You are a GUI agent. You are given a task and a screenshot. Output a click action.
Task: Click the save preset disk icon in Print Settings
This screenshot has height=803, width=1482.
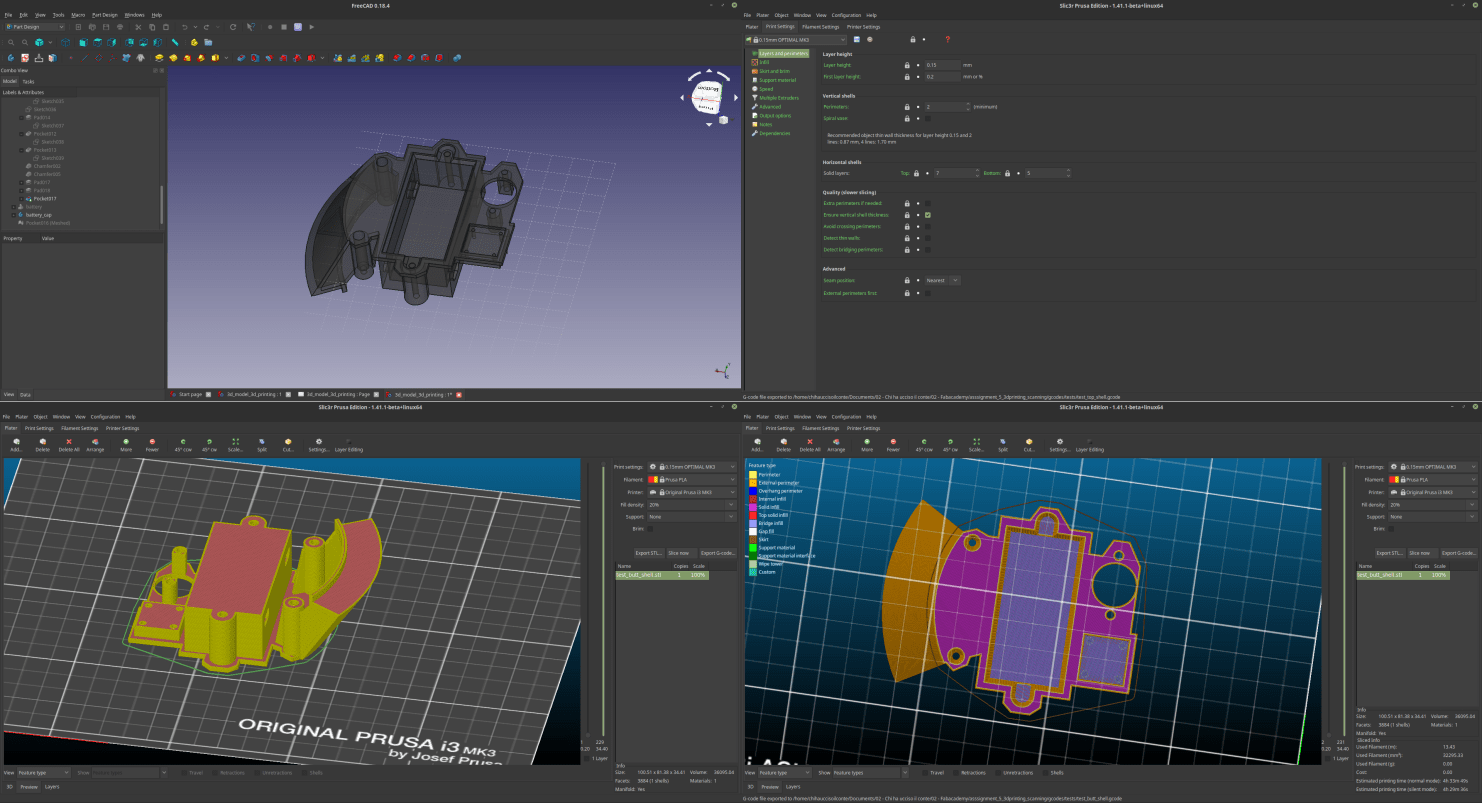857,39
